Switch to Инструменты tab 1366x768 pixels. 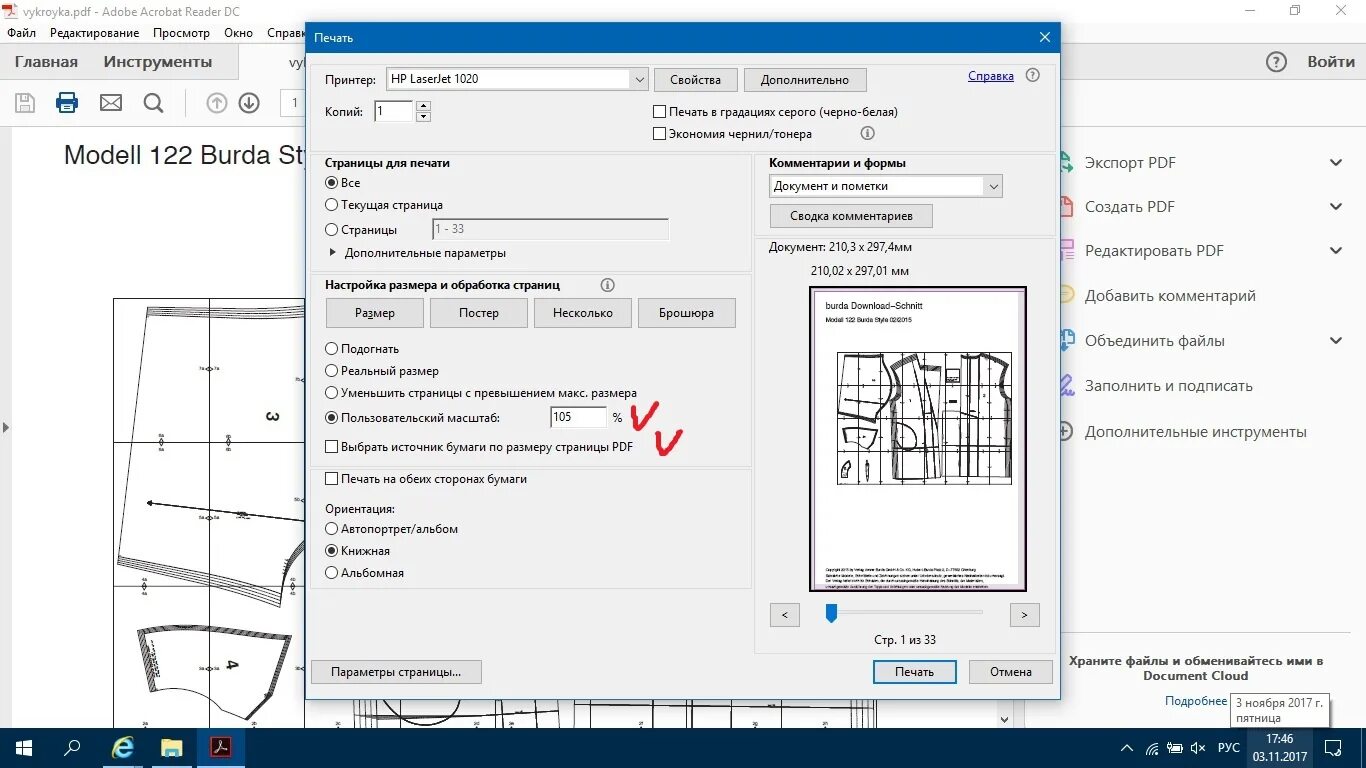158,62
